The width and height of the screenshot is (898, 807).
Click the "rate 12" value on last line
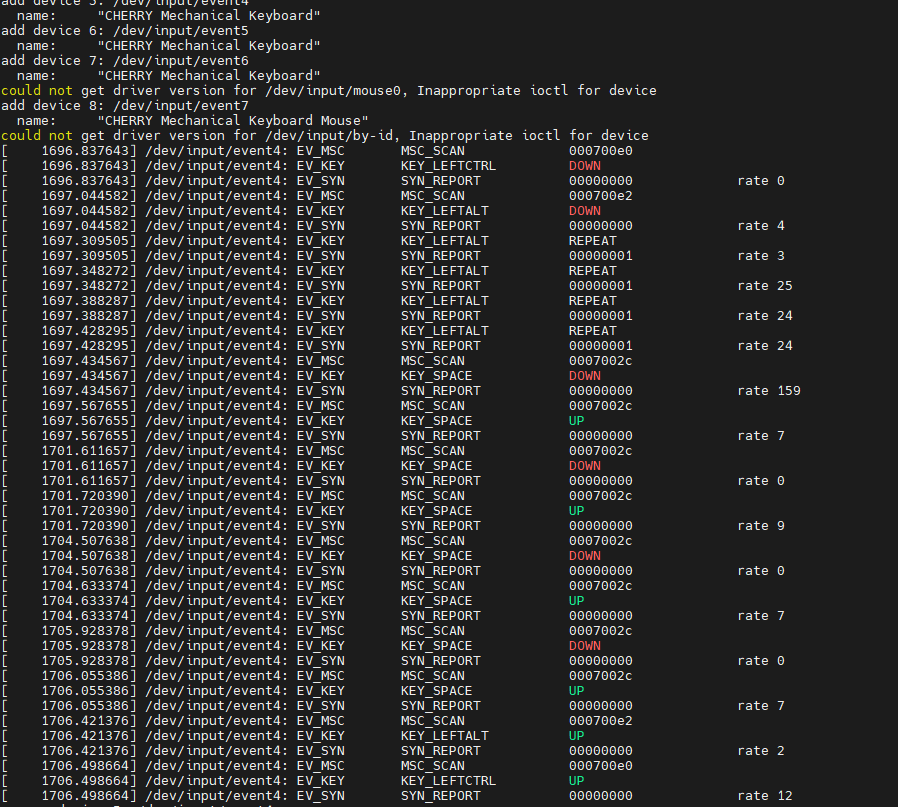click(x=765, y=796)
